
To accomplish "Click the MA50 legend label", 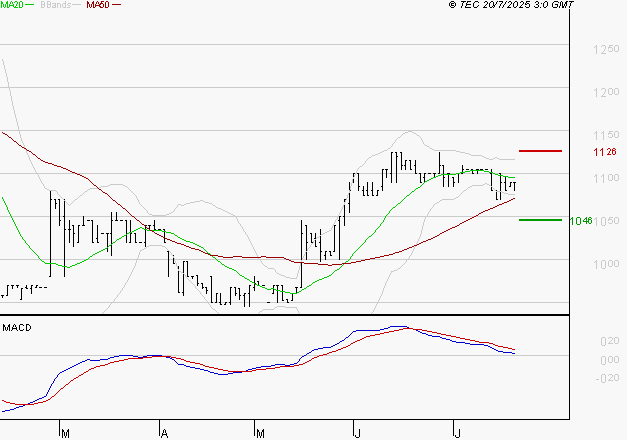I will click(x=98, y=5).
